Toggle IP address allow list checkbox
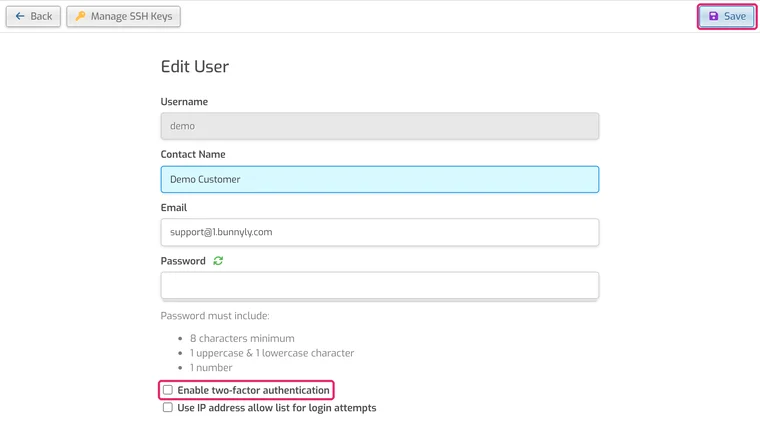Screen dimensions: 760x431 click(x=168, y=407)
